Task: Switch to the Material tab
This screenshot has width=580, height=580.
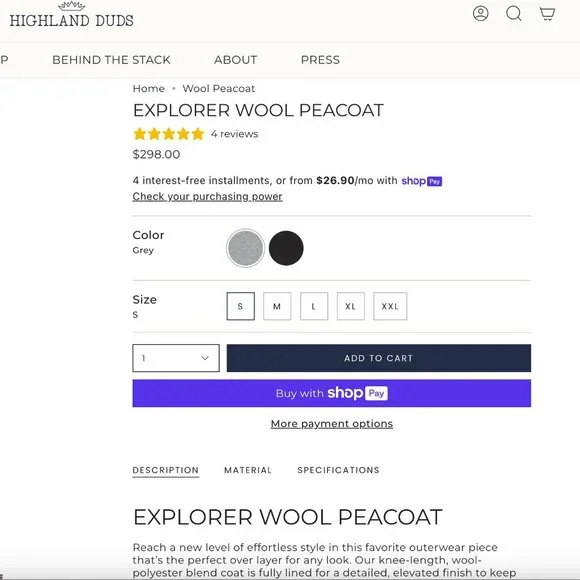Action: (x=248, y=470)
